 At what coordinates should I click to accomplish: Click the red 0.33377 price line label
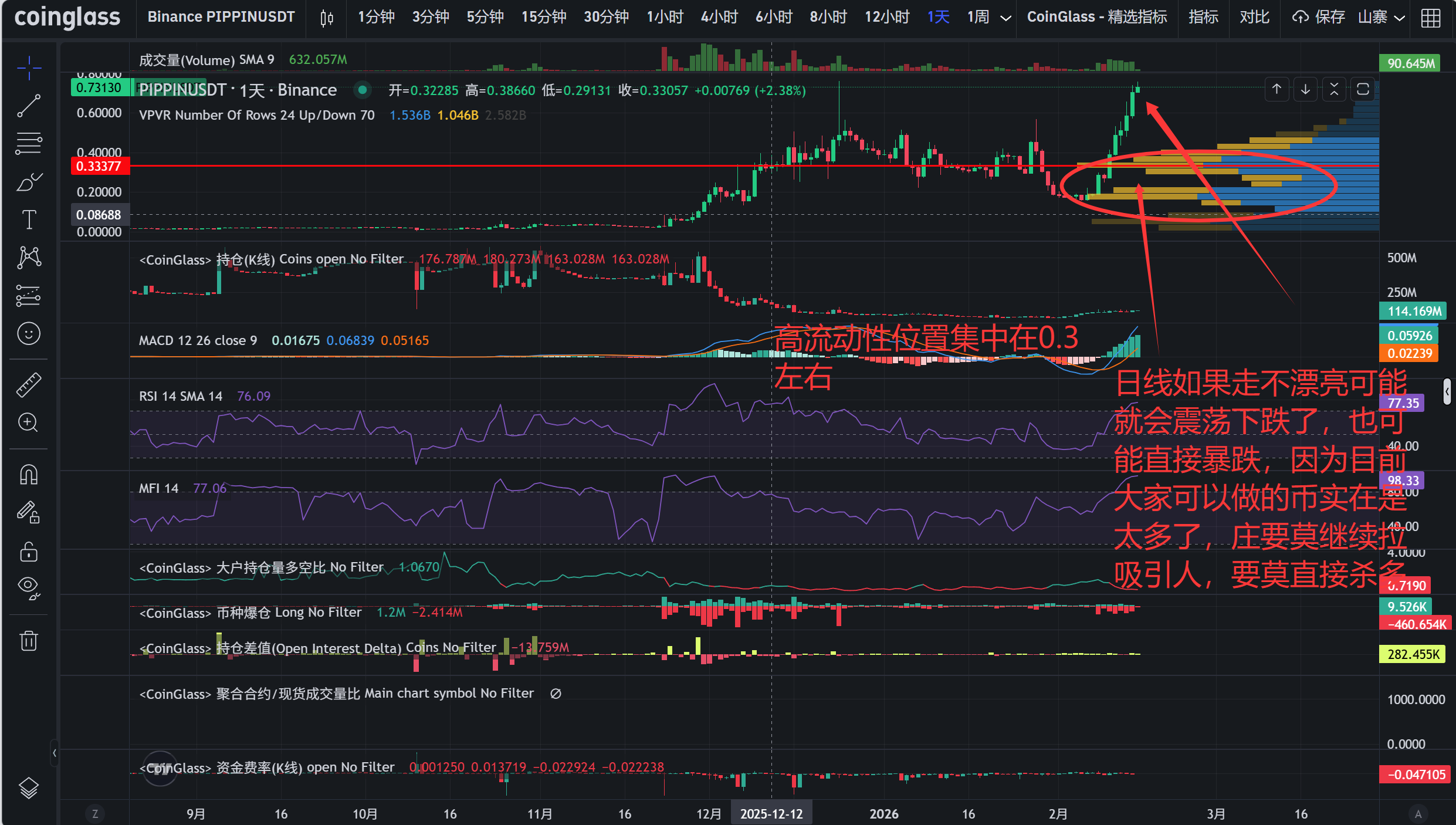(99, 167)
